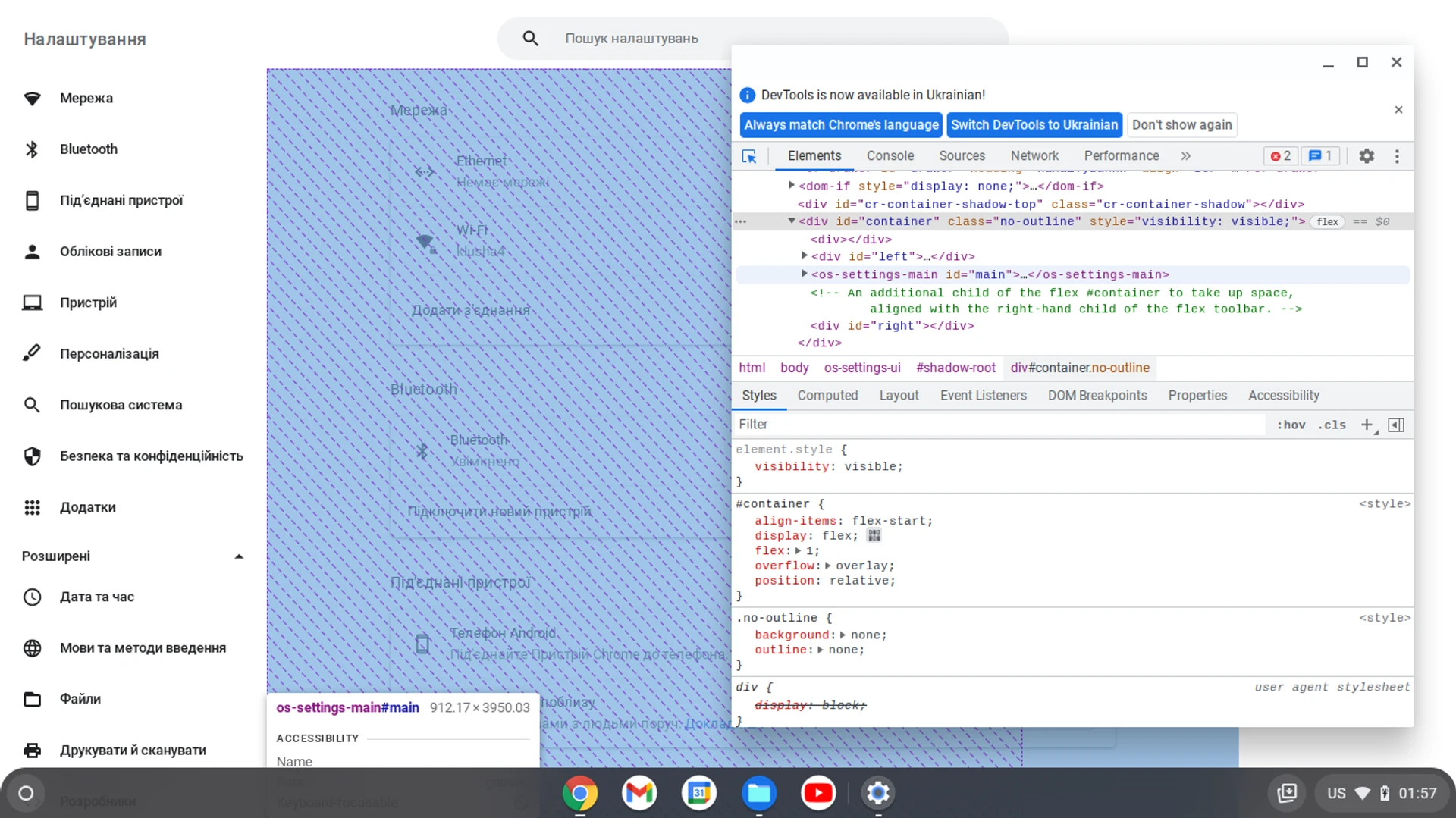Add a new style rule with plus icon

tap(1367, 425)
